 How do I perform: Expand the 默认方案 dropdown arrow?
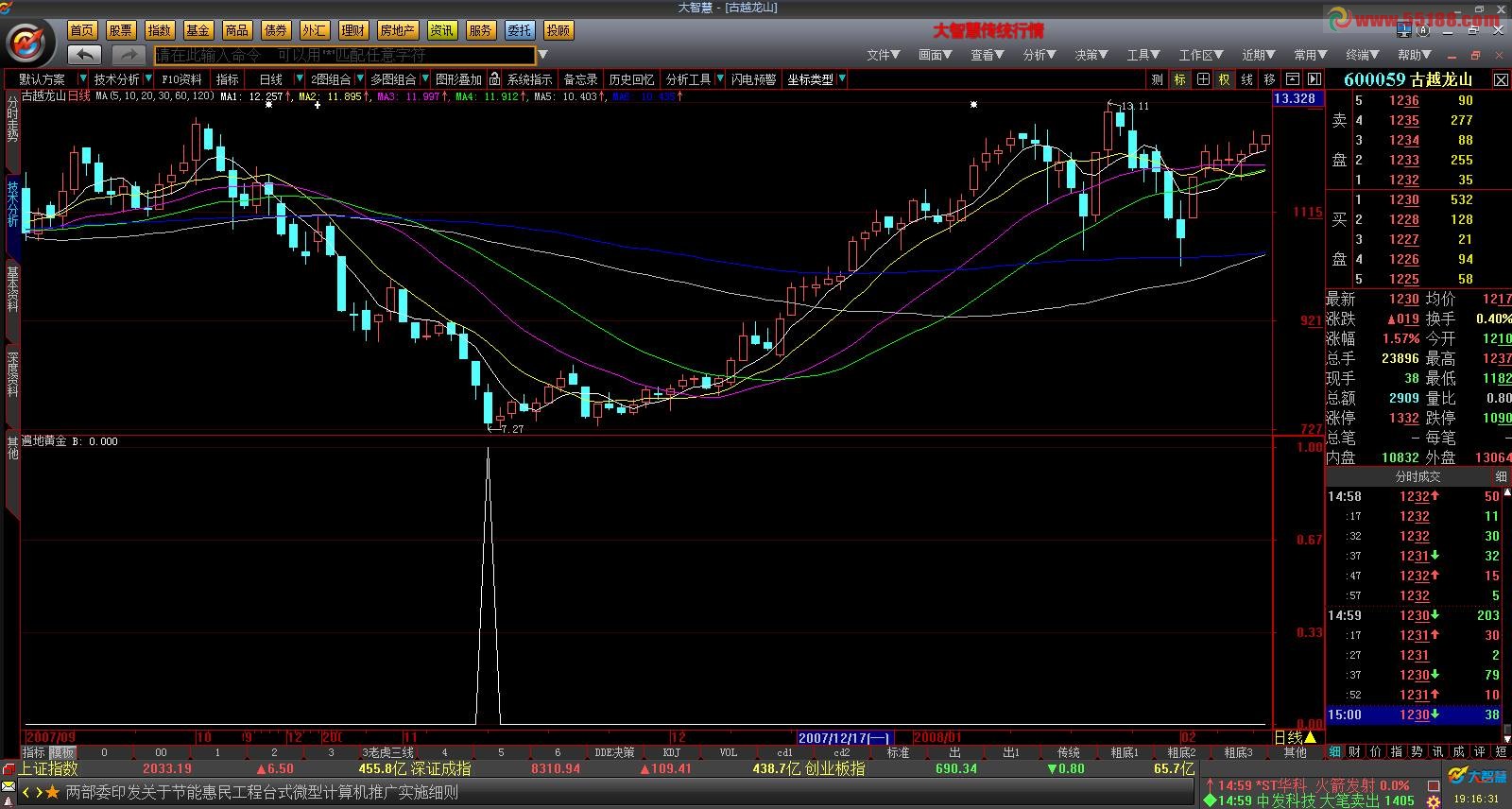tap(83, 79)
